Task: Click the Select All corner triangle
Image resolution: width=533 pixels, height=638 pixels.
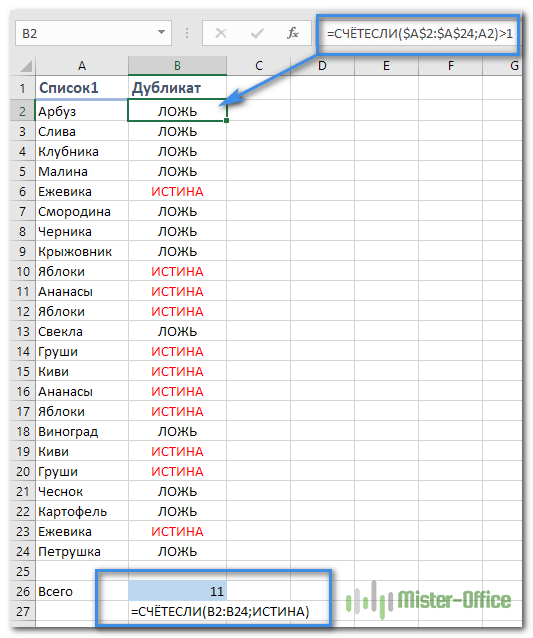Action: (x=25, y=66)
